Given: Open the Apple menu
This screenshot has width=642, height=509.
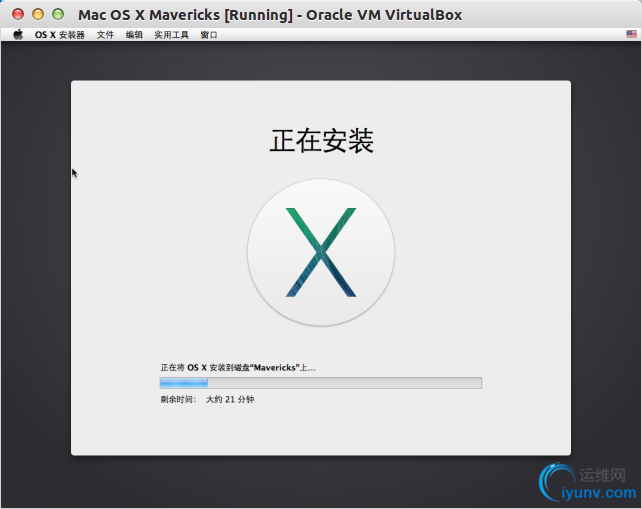Looking at the screenshot, I should 18,35.
